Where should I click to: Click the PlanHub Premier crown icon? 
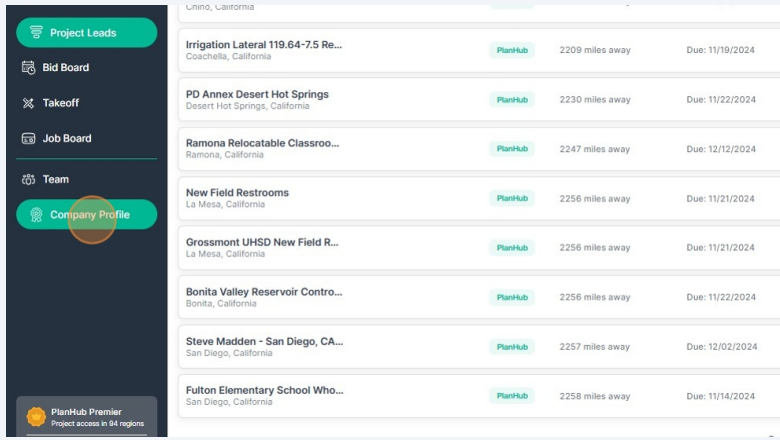(x=36, y=417)
